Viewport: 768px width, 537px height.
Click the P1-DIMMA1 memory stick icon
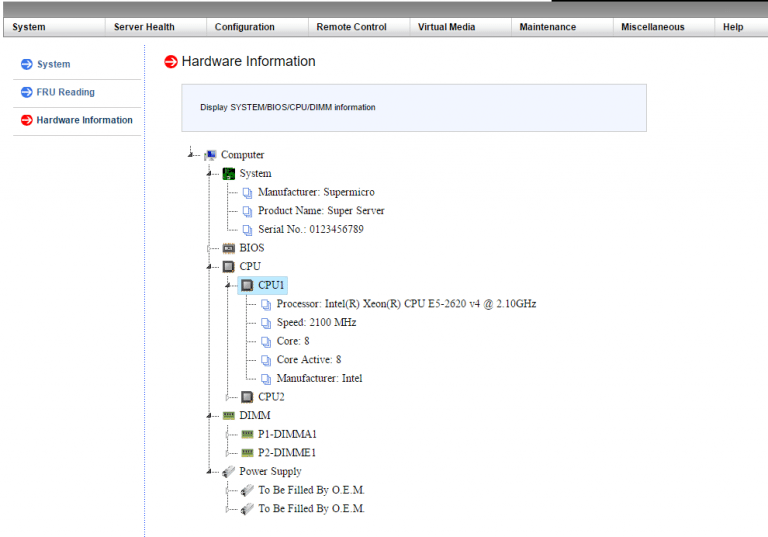tap(247, 434)
